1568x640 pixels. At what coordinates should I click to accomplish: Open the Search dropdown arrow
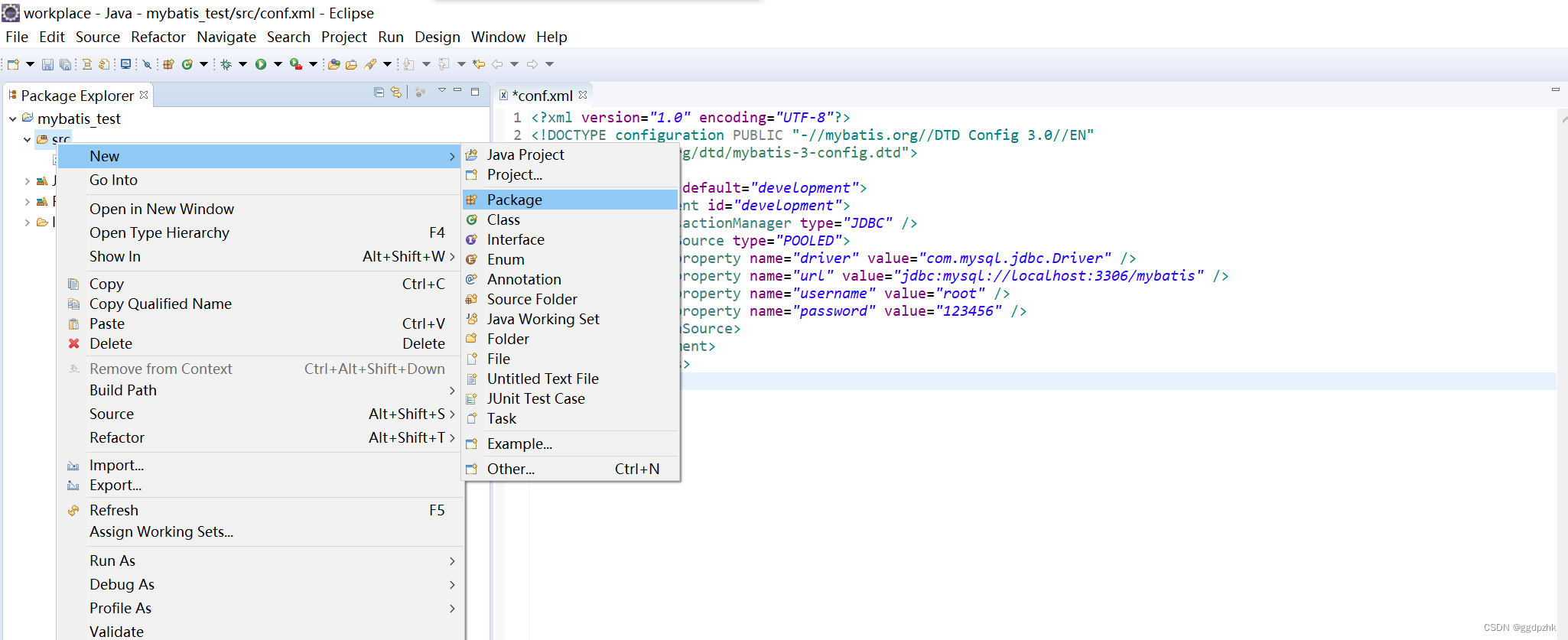[x=387, y=64]
